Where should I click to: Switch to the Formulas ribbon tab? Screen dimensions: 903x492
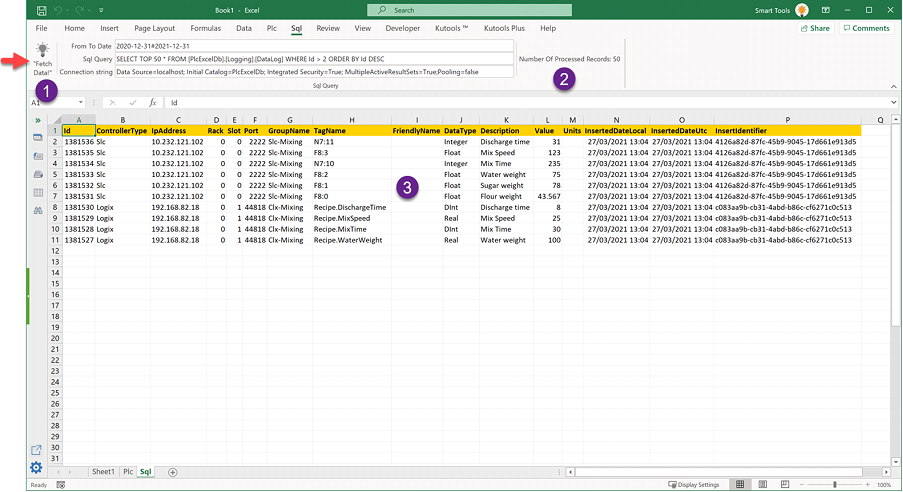click(206, 28)
